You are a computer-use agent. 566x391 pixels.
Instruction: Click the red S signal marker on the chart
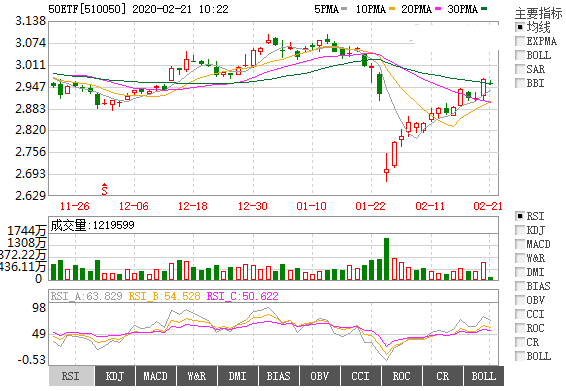(104, 189)
